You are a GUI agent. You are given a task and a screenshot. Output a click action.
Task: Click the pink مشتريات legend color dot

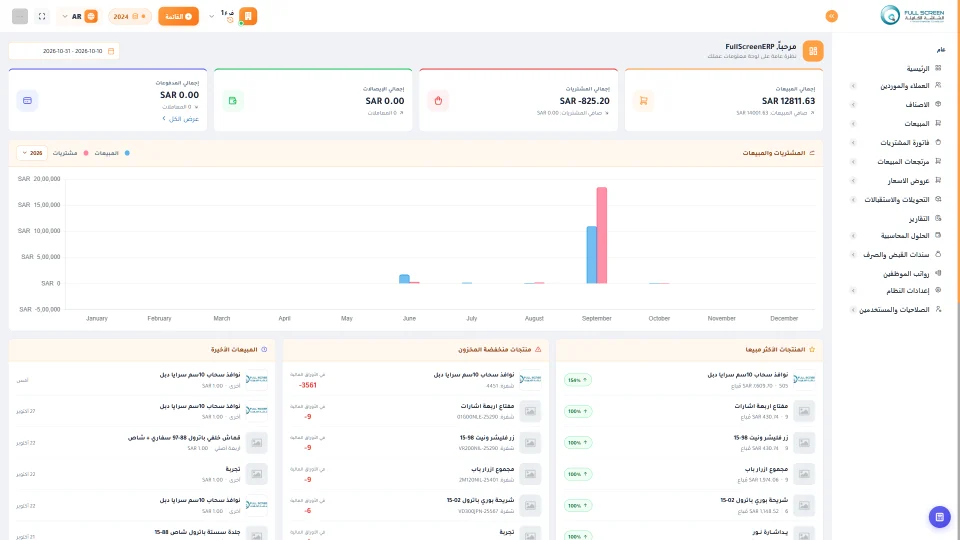click(86, 153)
